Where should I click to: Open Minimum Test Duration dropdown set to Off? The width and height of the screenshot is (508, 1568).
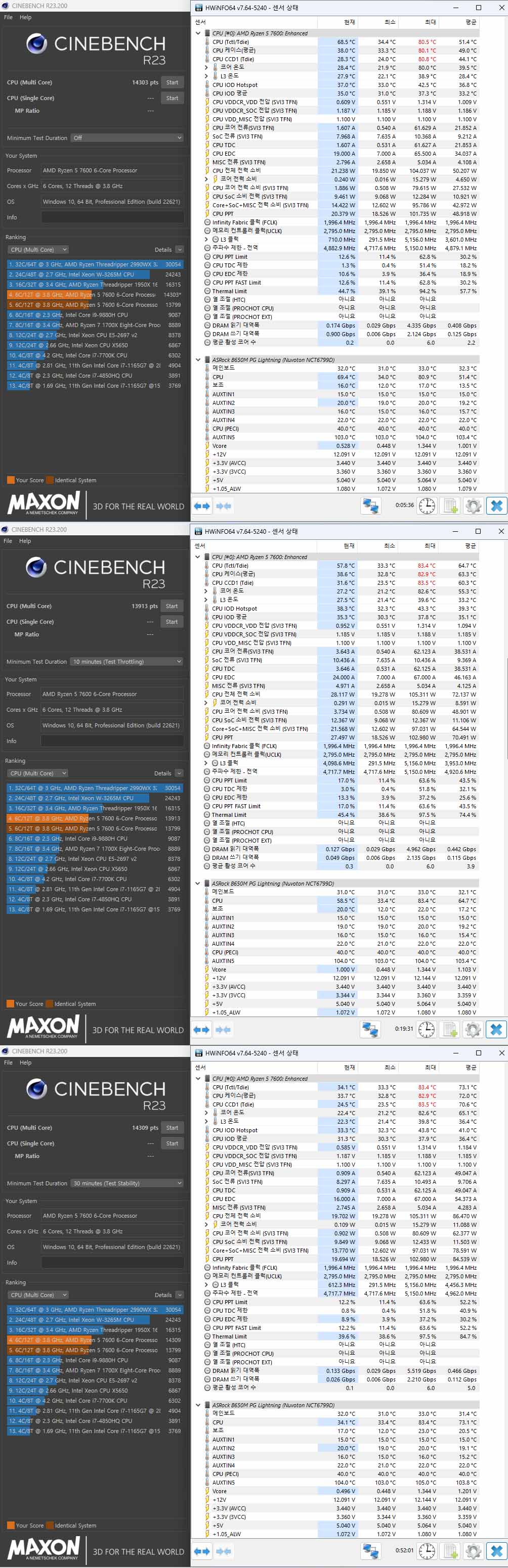point(126,138)
